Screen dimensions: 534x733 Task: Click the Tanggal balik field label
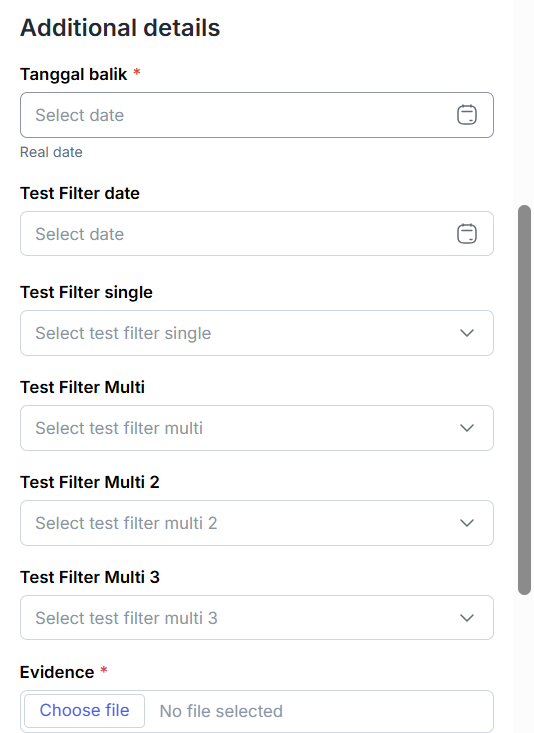73,74
